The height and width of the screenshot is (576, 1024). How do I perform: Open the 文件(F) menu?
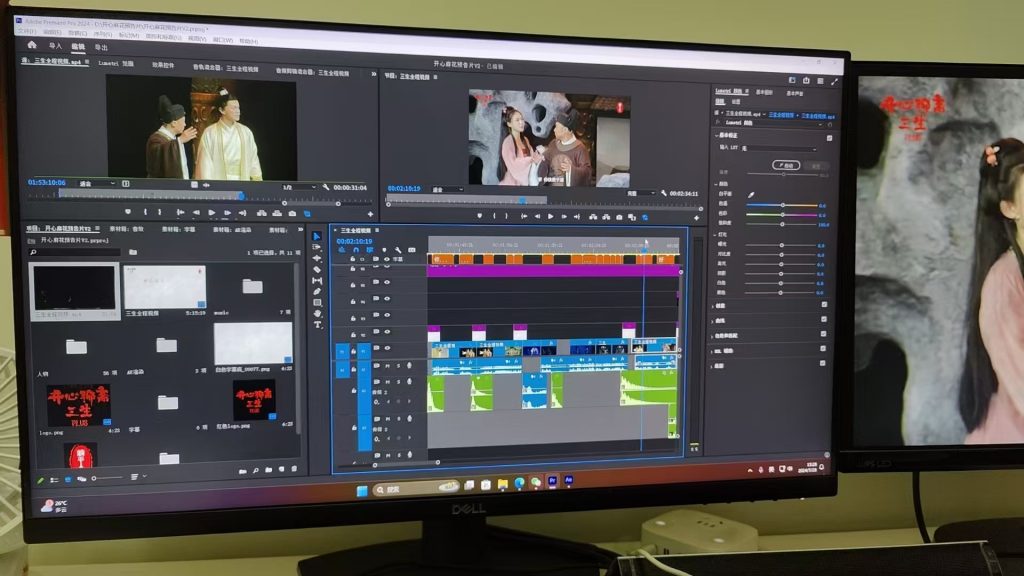click(x=26, y=31)
